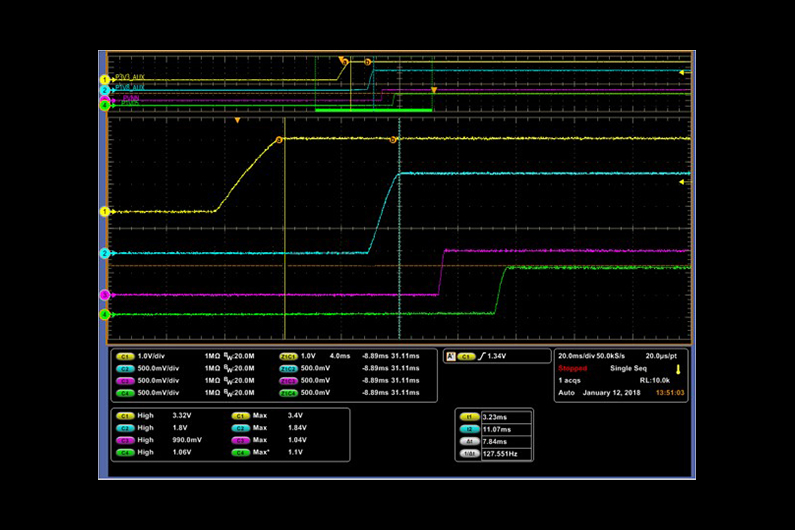Select channel 1 marker in overview window
Image resolution: width=795 pixels, height=530 pixels.
click(x=105, y=80)
